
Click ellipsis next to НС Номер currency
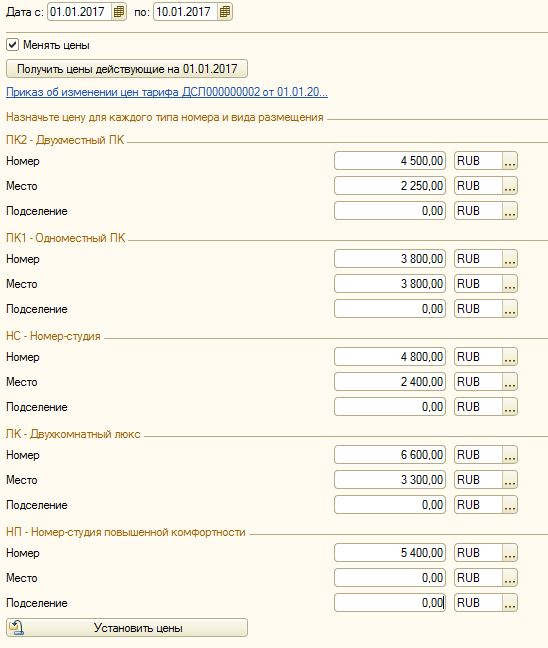510,357
